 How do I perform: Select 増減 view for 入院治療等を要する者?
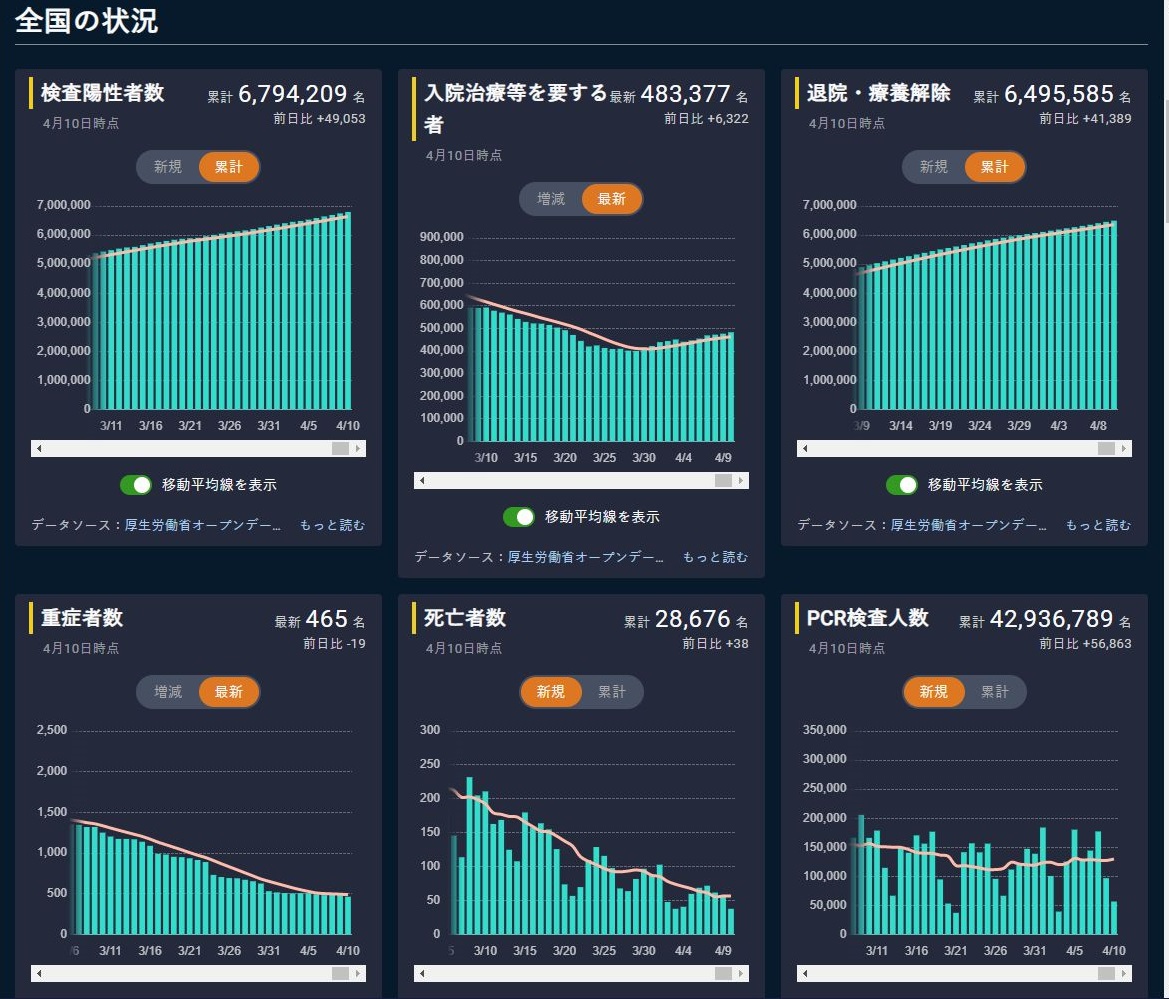click(551, 199)
